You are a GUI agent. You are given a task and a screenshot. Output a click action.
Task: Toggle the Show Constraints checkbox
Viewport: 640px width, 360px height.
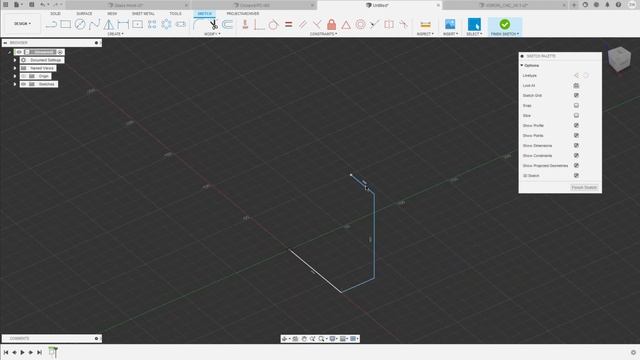tap(576, 156)
